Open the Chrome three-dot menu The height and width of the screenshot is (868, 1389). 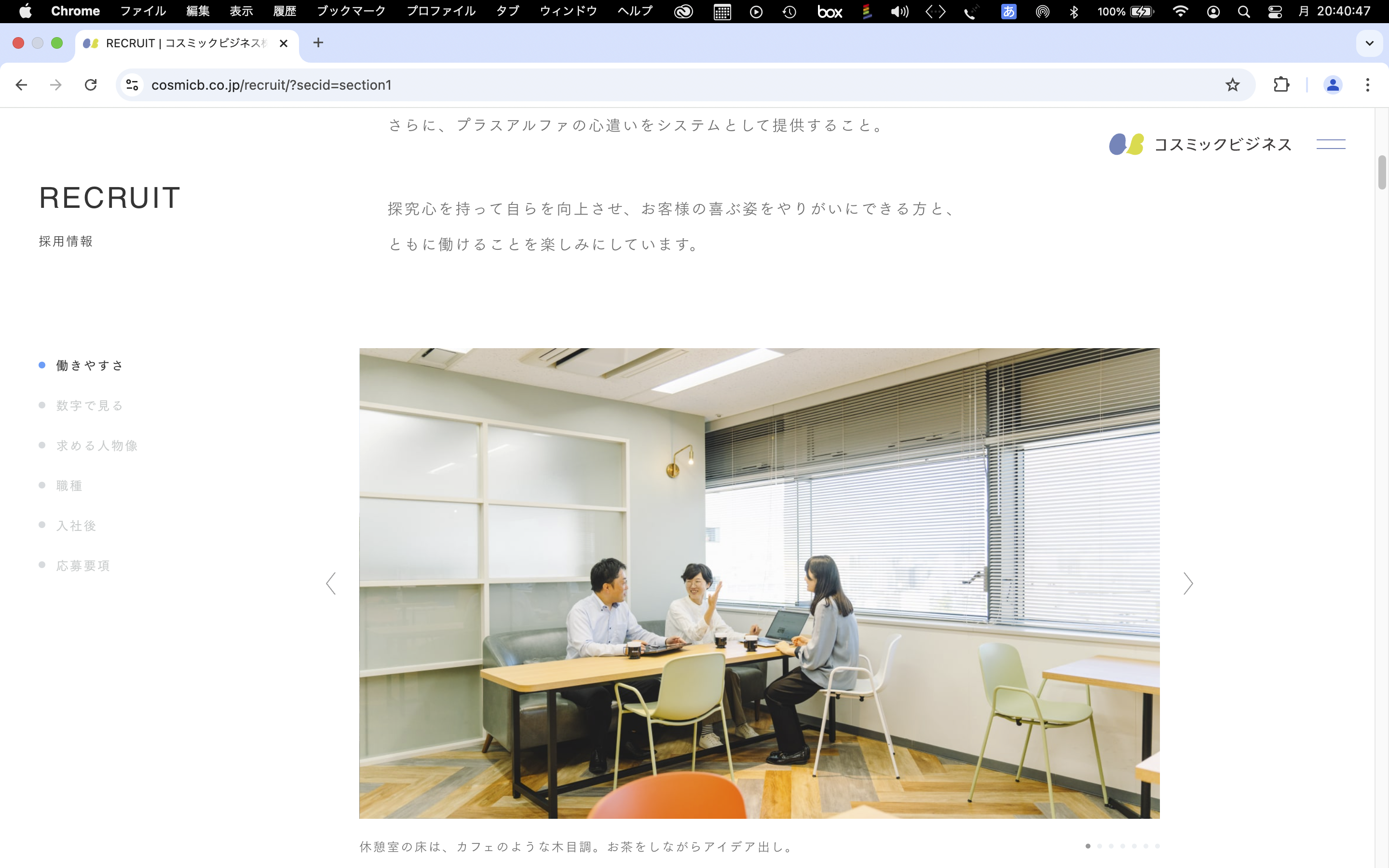click(x=1368, y=85)
